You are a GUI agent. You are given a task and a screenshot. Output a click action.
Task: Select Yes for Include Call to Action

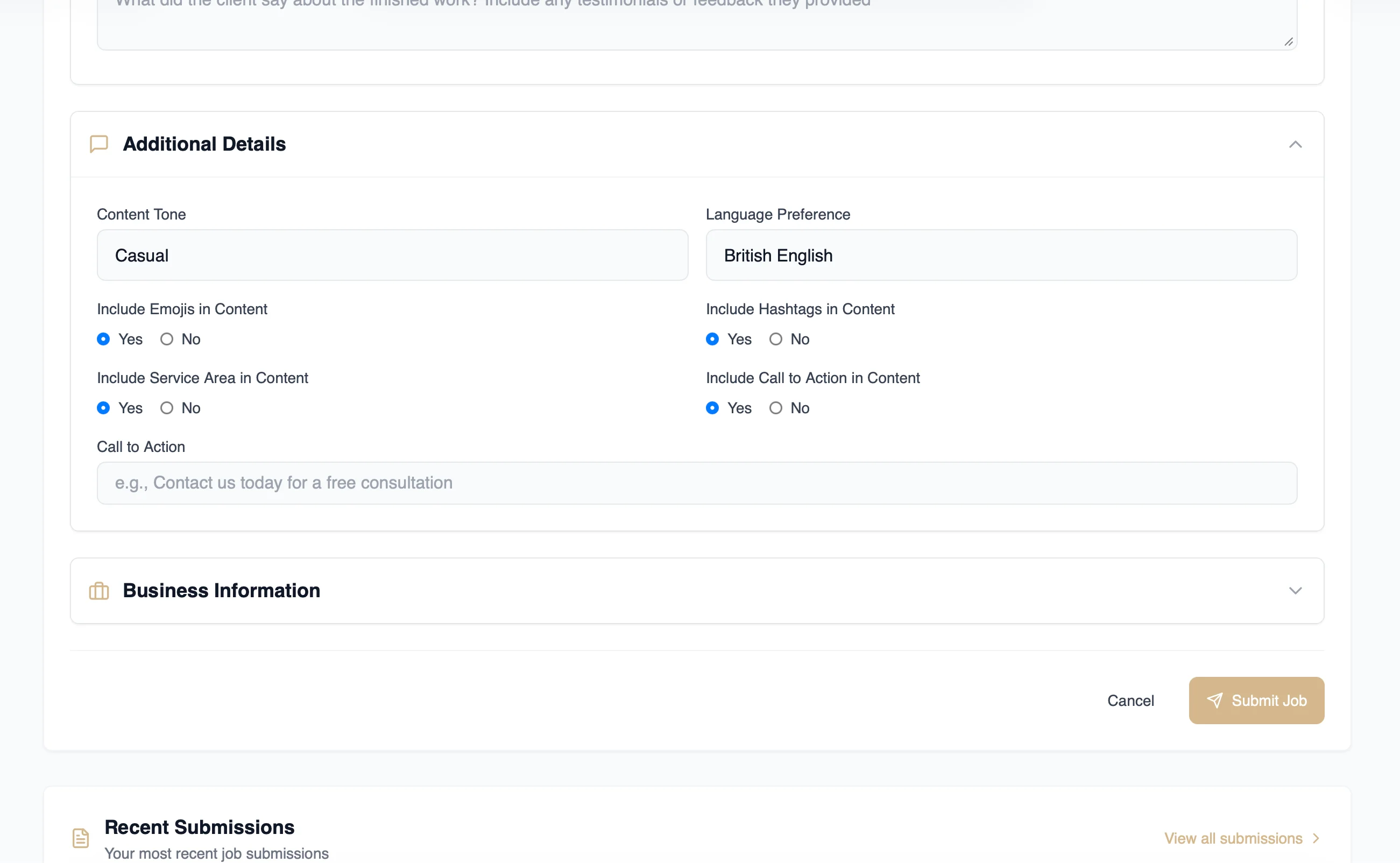[712, 408]
